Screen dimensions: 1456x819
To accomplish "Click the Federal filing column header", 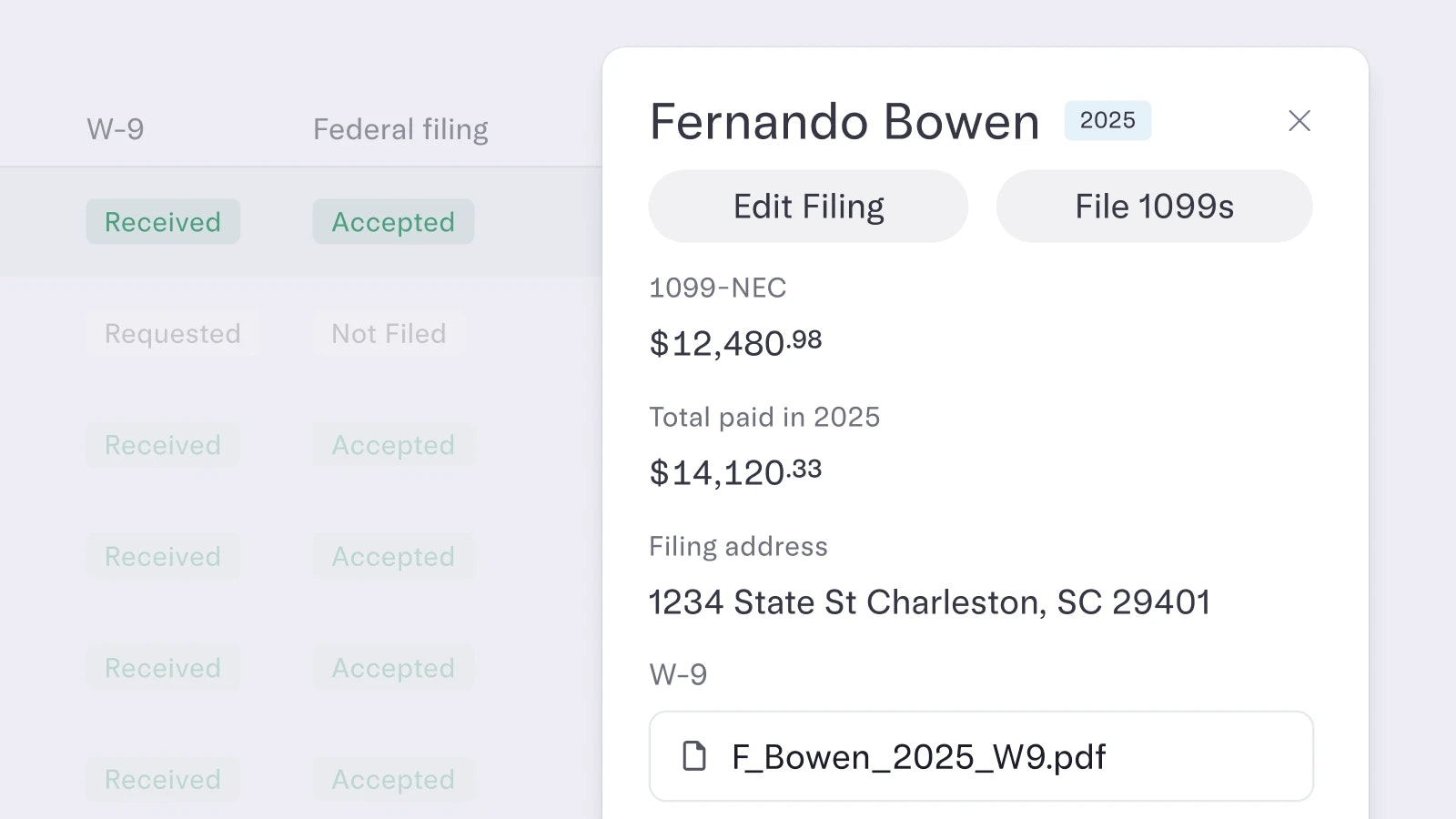I will (x=400, y=129).
